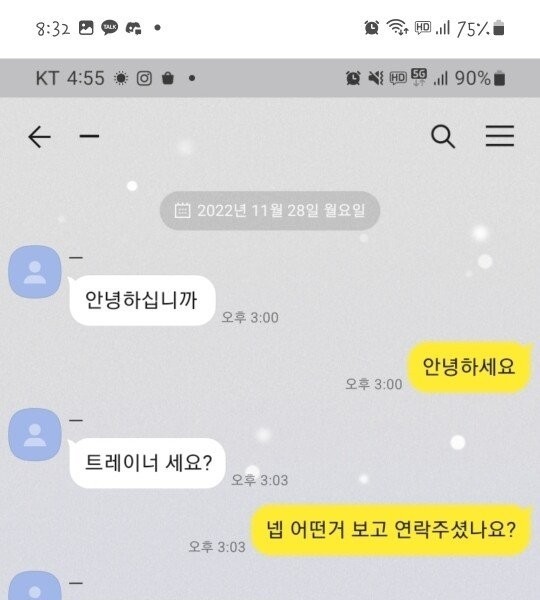540x600 pixels.
Task: Open the 2022년 11월 28일 월요일 date badge
Action: 270,210
